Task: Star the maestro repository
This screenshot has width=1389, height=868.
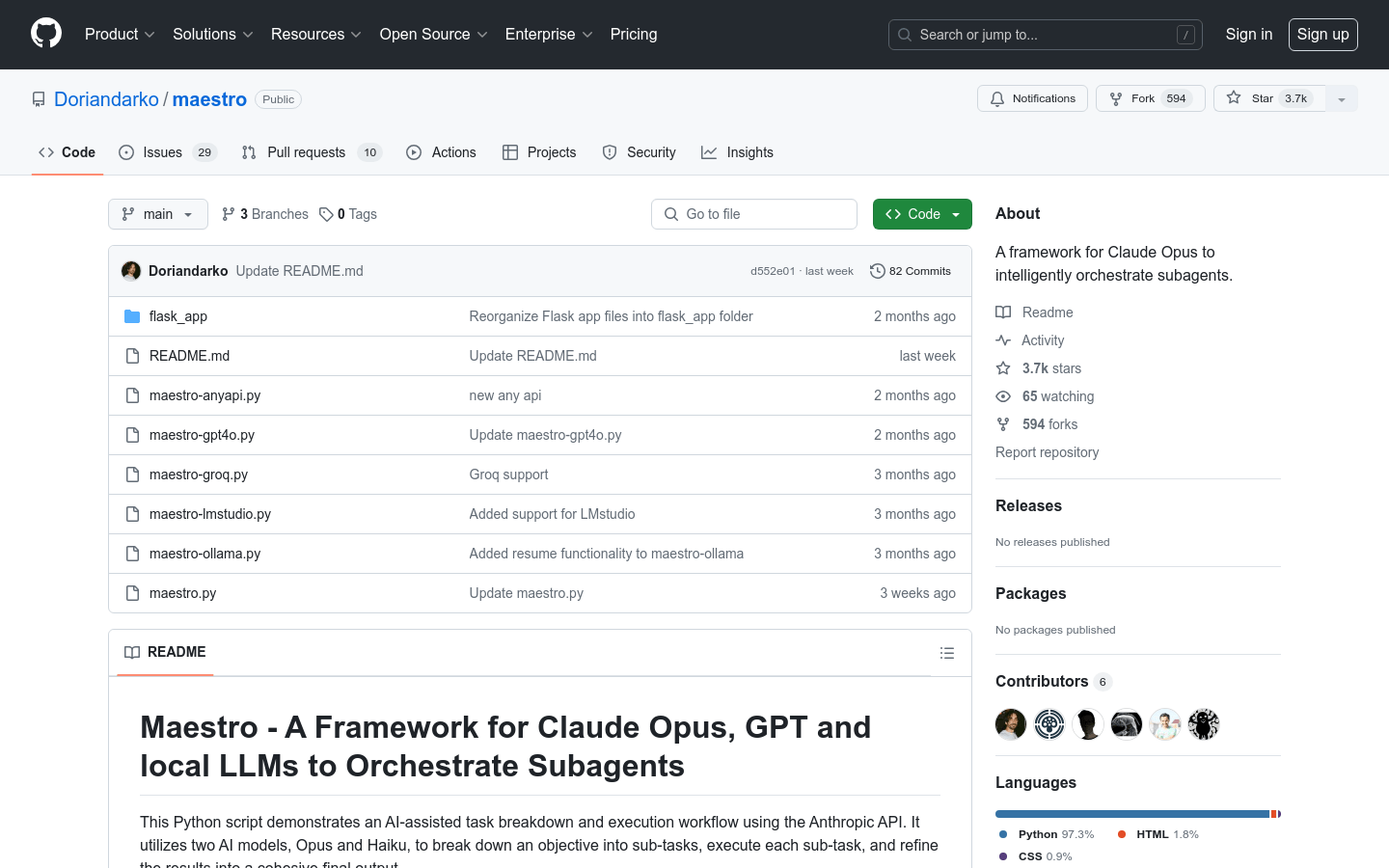Action: 1269,98
